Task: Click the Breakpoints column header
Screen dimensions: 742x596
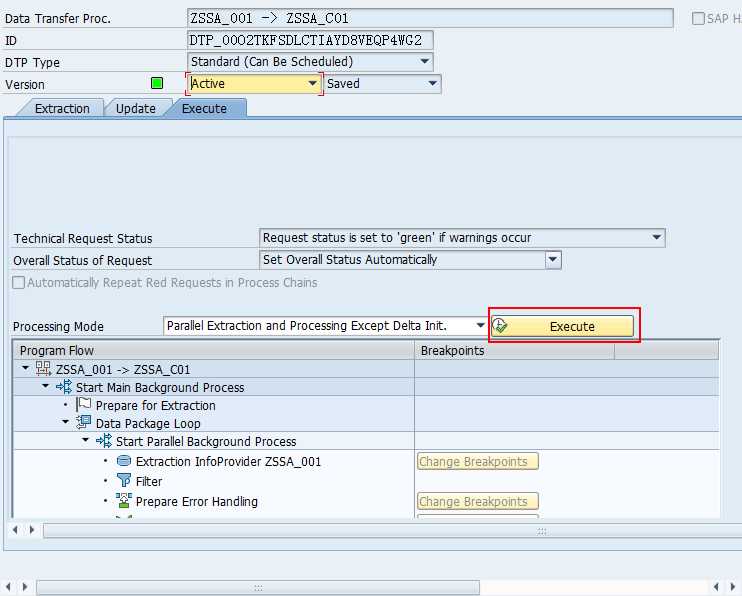Action: pos(514,351)
